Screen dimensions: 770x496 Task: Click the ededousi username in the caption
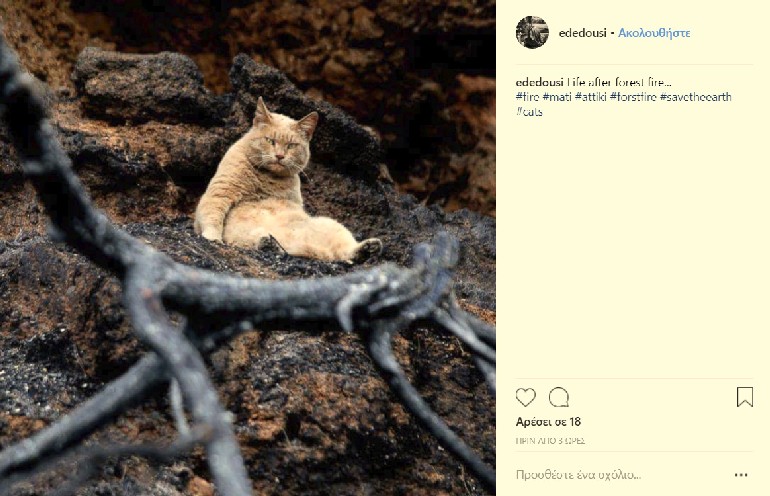(x=540, y=82)
